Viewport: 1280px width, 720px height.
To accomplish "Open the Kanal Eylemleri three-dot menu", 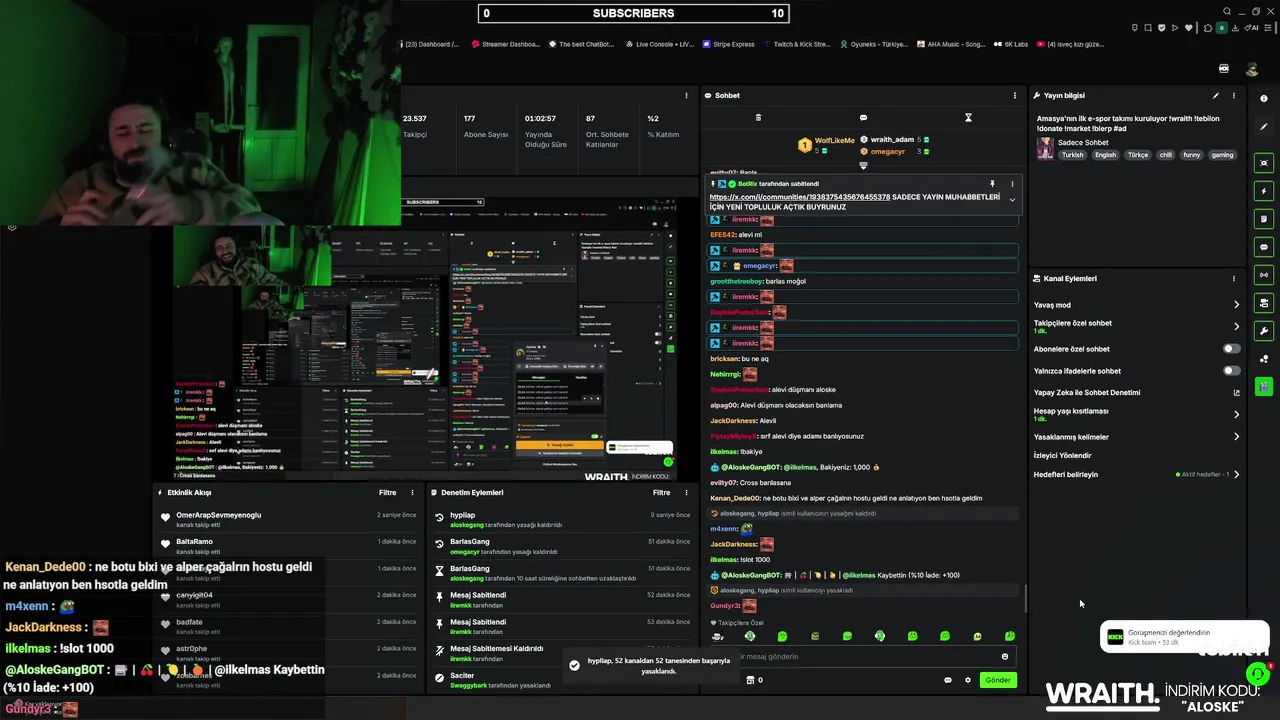I will 1234,279.
